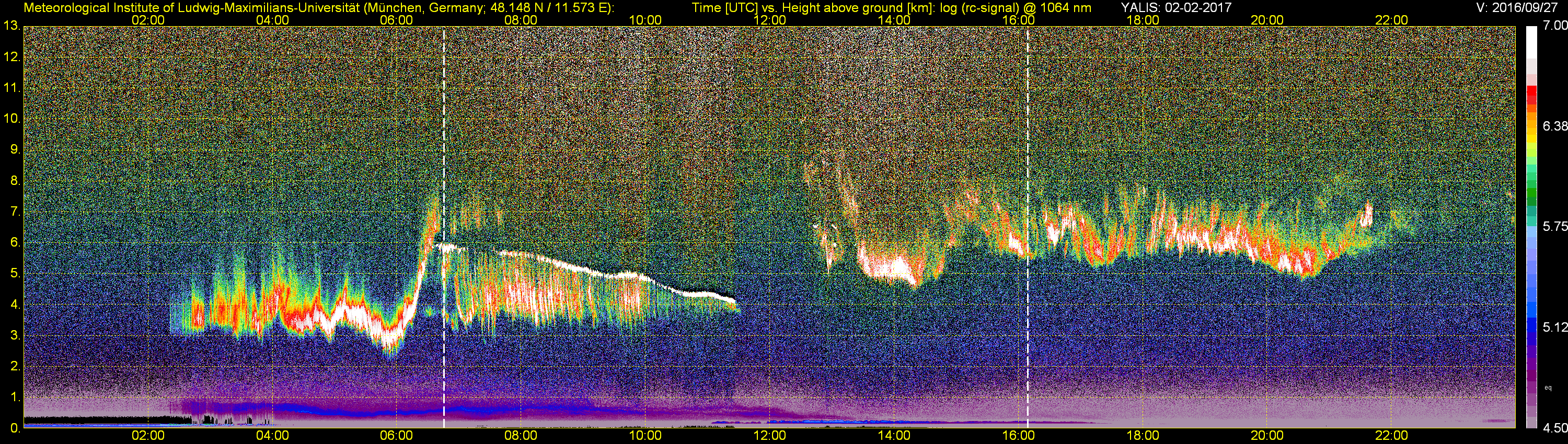1568x444 pixels.
Task: Click the 02:00 label on the bottom time axis
Action: point(148,436)
